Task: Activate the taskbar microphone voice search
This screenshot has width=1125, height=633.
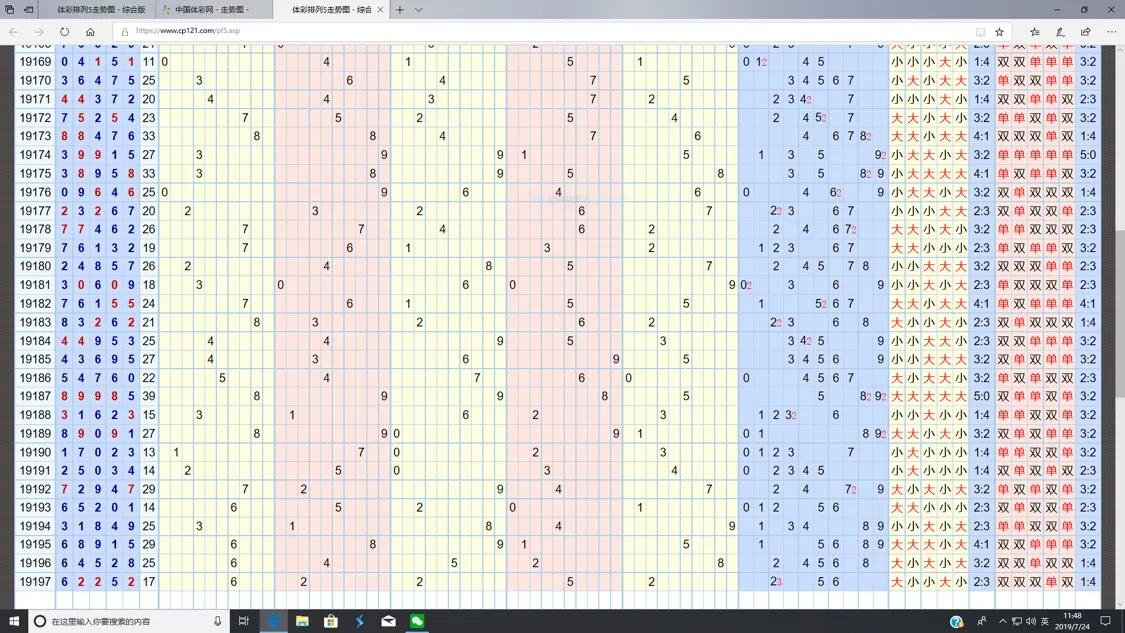Action: 217,621
